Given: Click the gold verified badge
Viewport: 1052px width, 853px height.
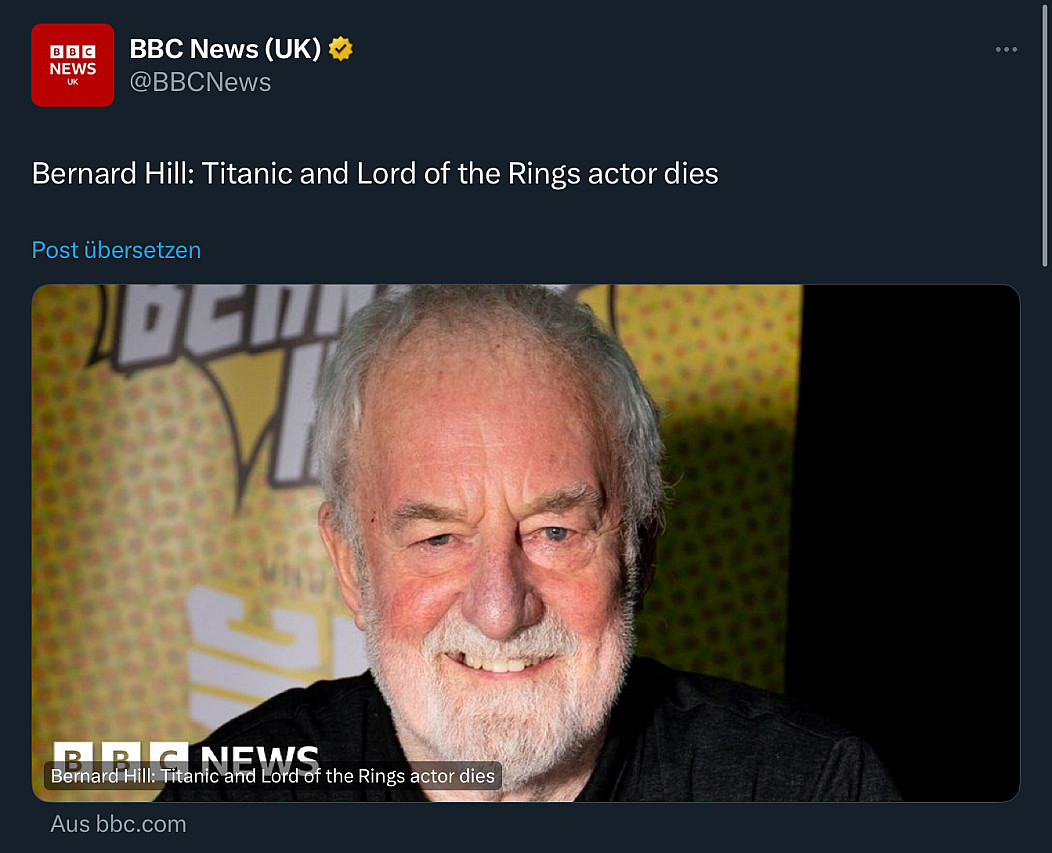Looking at the screenshot, I should [341, 48].
